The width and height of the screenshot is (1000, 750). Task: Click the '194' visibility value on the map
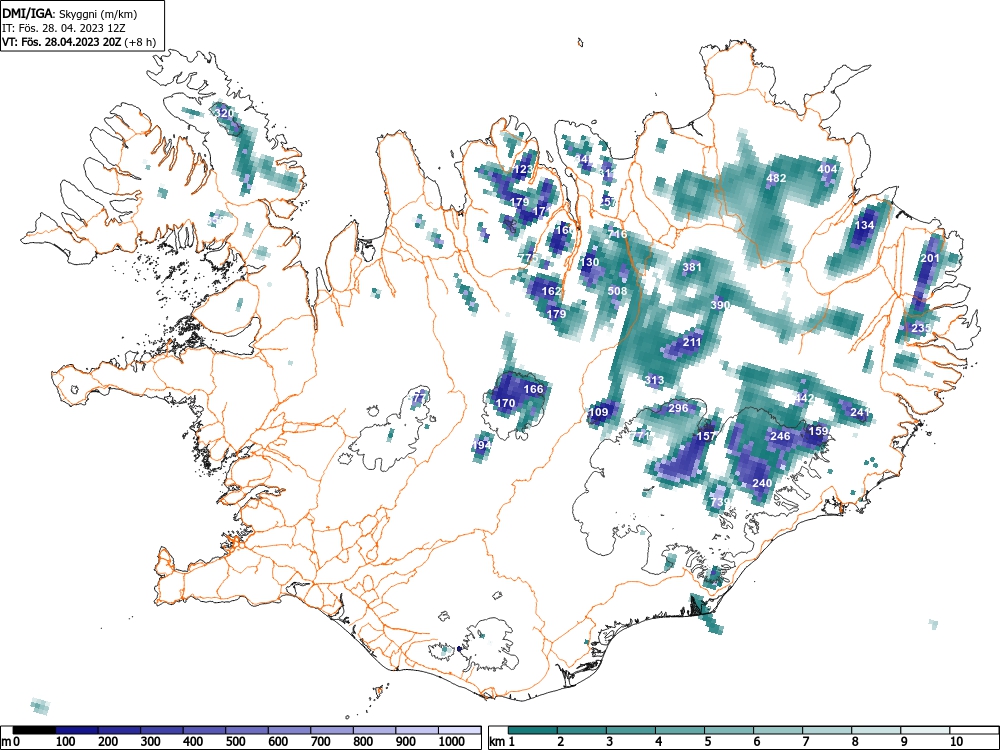[482, 445]
